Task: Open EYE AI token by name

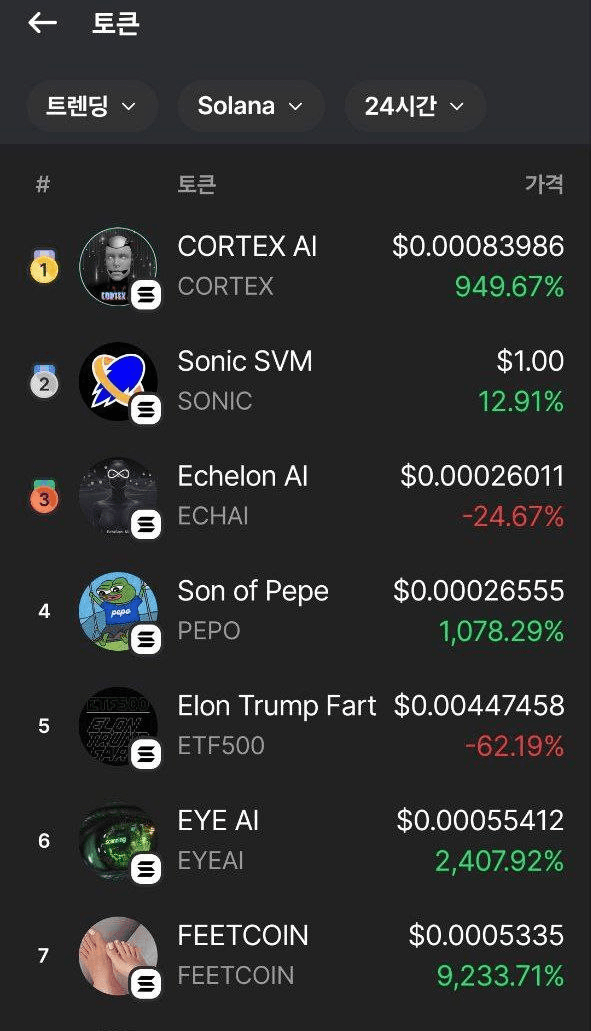Action: [218, 821]
